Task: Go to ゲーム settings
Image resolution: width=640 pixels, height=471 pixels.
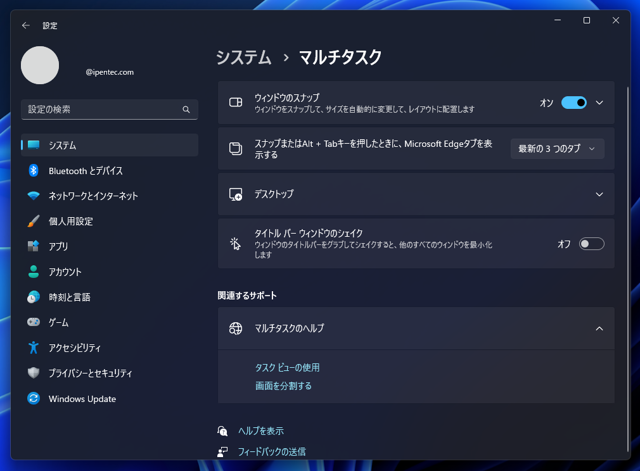Action: (x=109, y=322)
